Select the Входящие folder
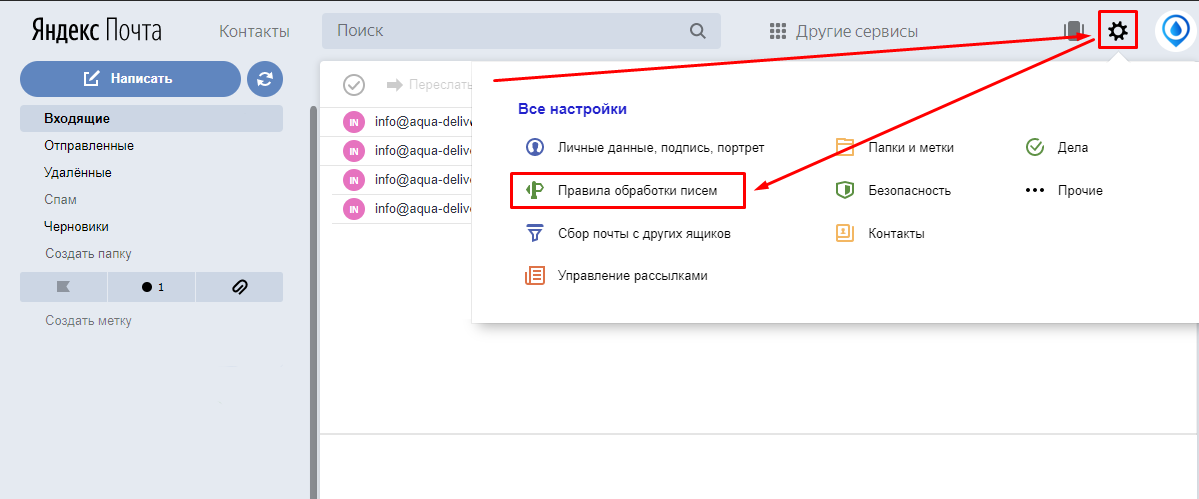The image size is (1199, 499). [x=76, y=118]
